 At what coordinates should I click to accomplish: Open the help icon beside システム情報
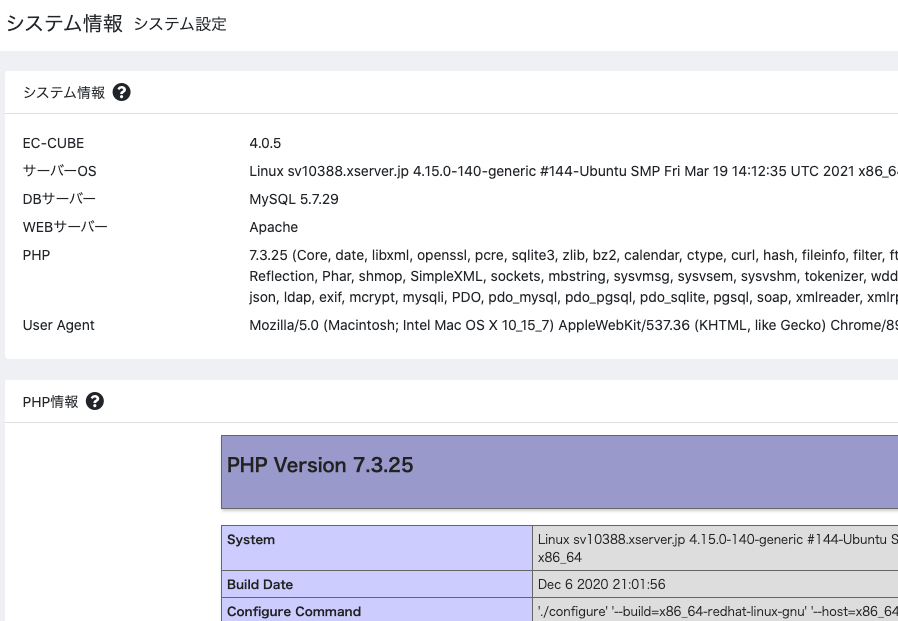121,92
